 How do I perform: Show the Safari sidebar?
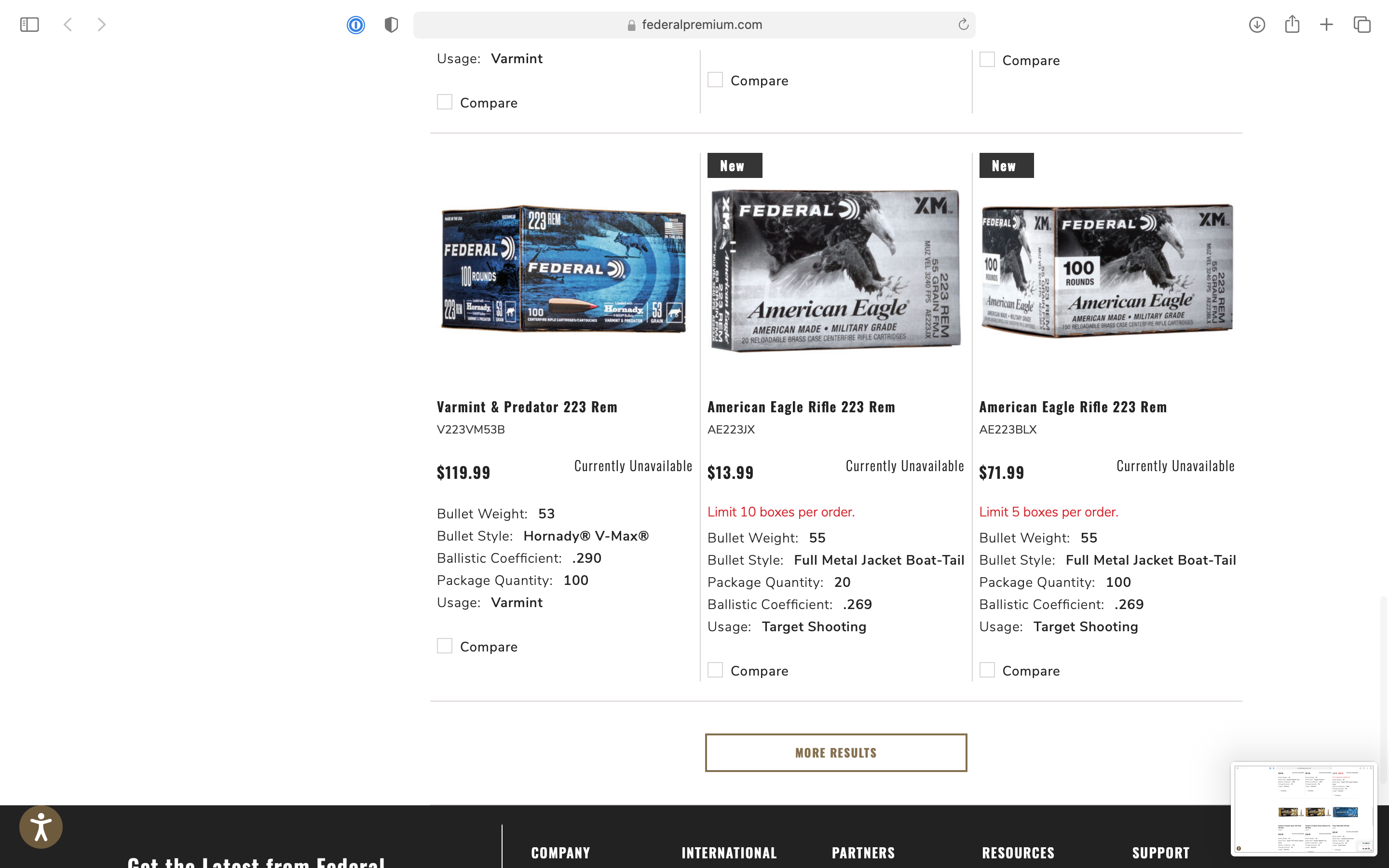[29, 25]
